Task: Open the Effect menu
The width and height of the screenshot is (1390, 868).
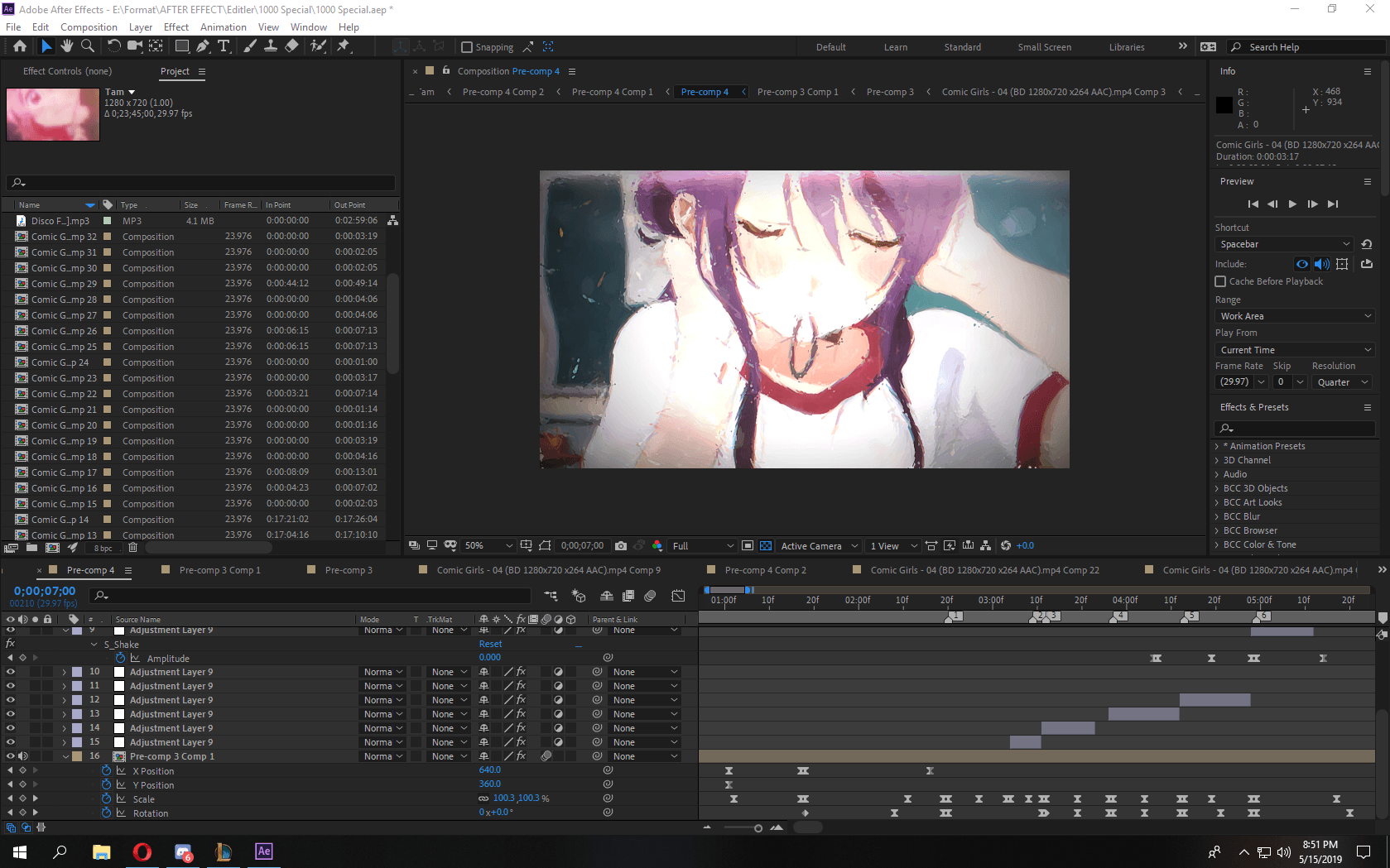Action: point(176,27)
